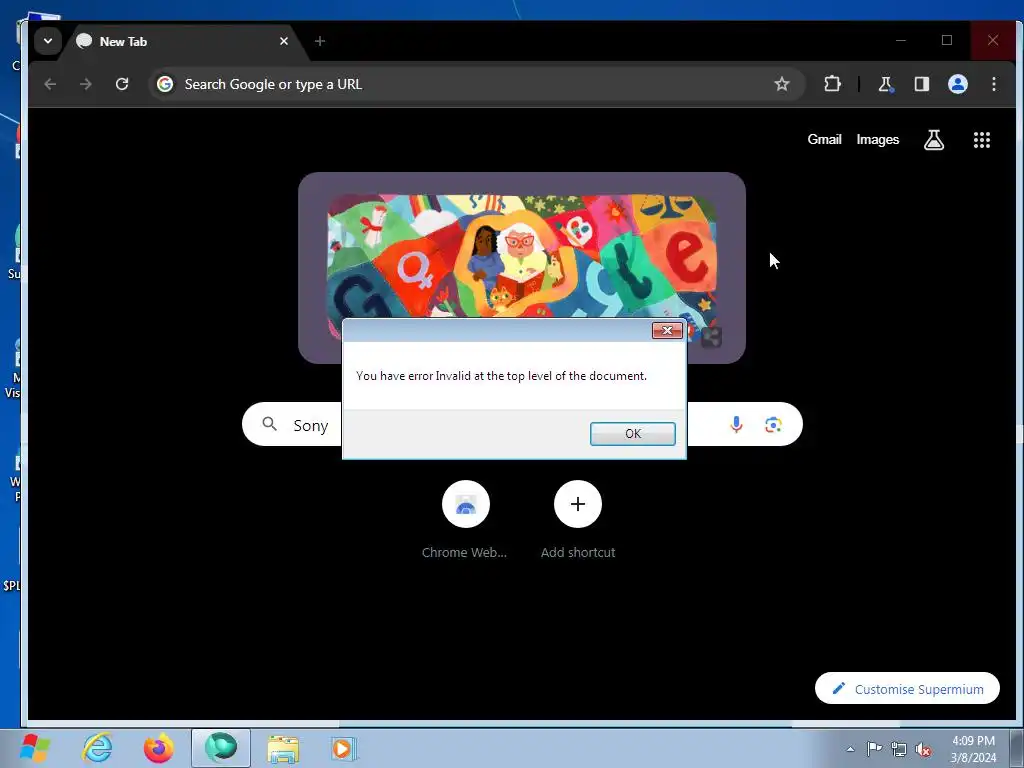Click the Google Doodle image
Screen dimensions: 1024x768
pyautogui.click(x=522, y=258)
